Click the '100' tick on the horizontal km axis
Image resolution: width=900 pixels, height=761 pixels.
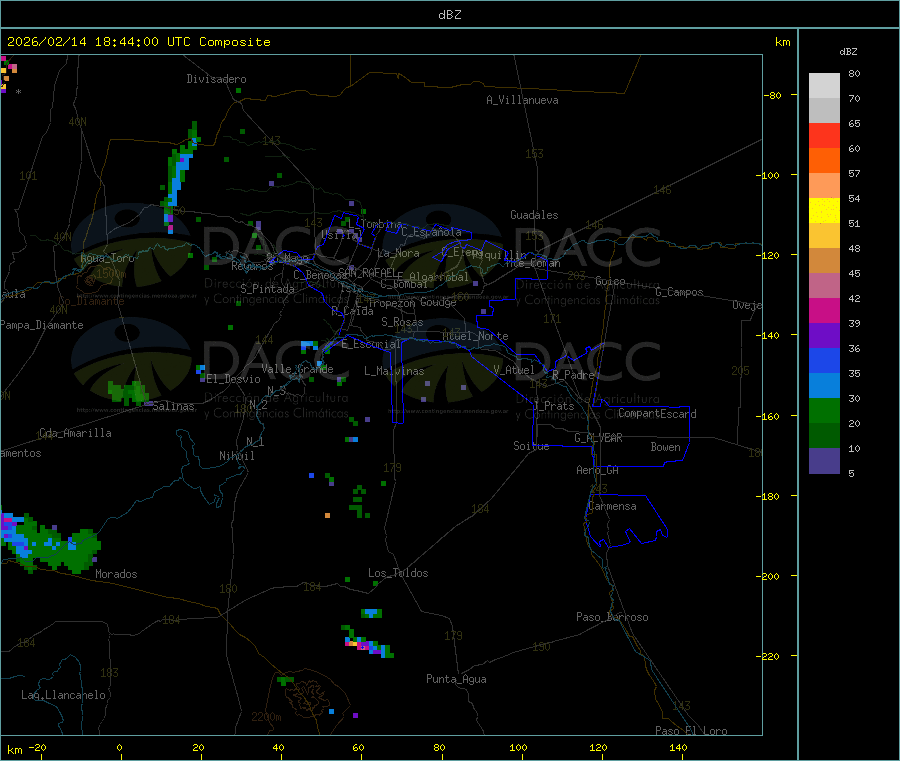tap(518, 747)
